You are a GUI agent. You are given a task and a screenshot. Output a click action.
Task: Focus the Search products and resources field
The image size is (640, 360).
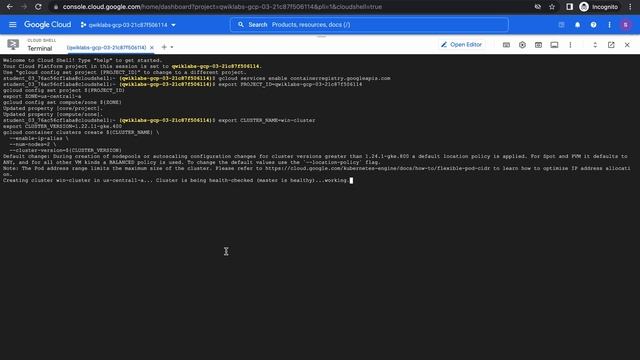point(369,25)
